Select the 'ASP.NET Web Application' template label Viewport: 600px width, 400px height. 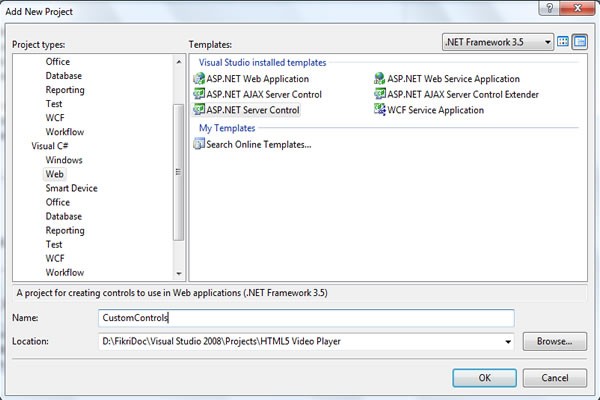point(258,79)
